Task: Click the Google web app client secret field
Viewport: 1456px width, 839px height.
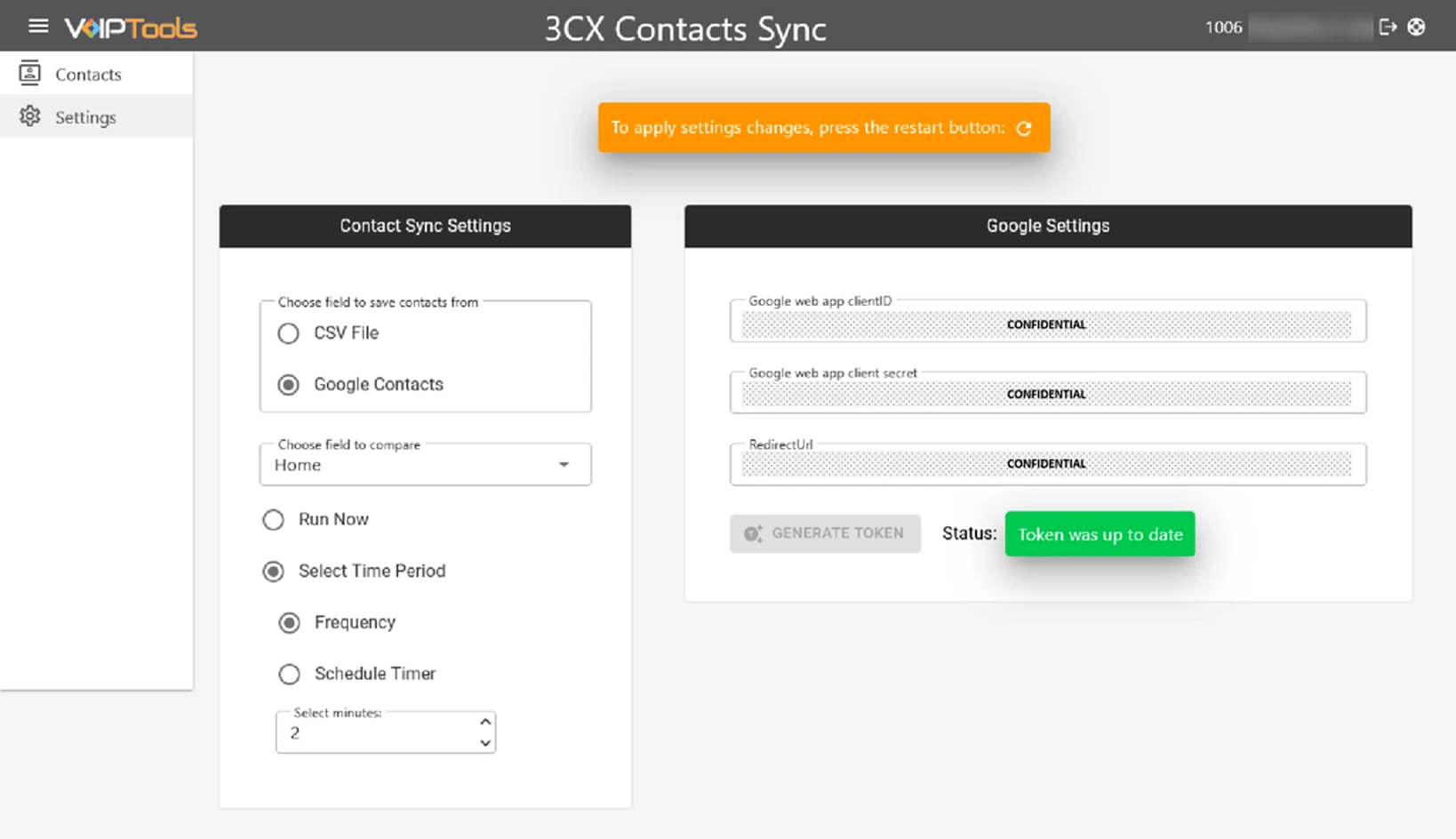Action: (x=1048, y=393)
